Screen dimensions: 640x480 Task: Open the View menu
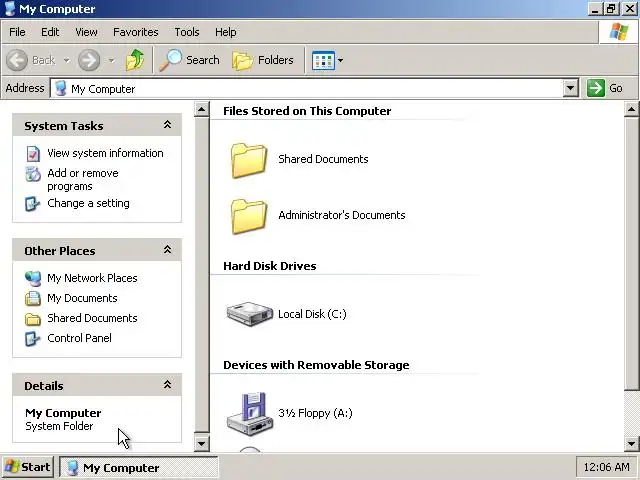click(86, 32)
